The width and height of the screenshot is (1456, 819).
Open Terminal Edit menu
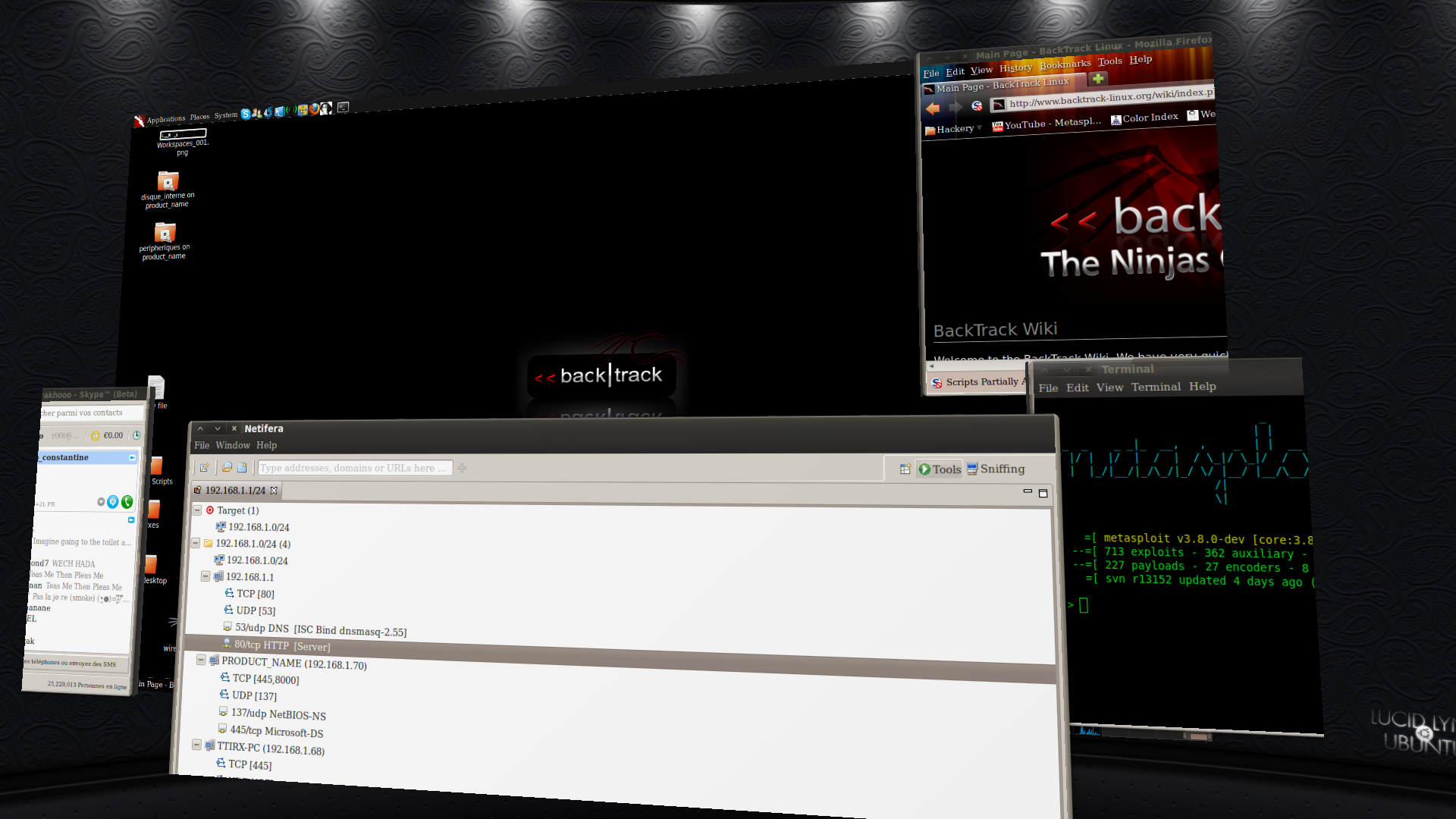tap(1077, 388)
